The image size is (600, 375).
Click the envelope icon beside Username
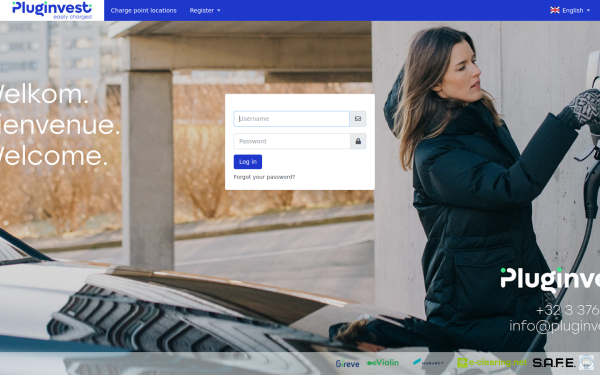click(358, 119)
